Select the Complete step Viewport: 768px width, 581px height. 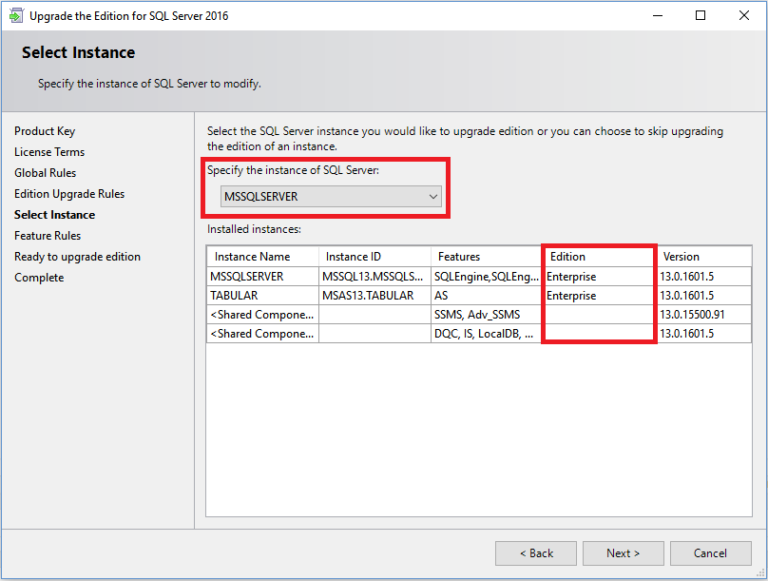(x=39, y=278)
